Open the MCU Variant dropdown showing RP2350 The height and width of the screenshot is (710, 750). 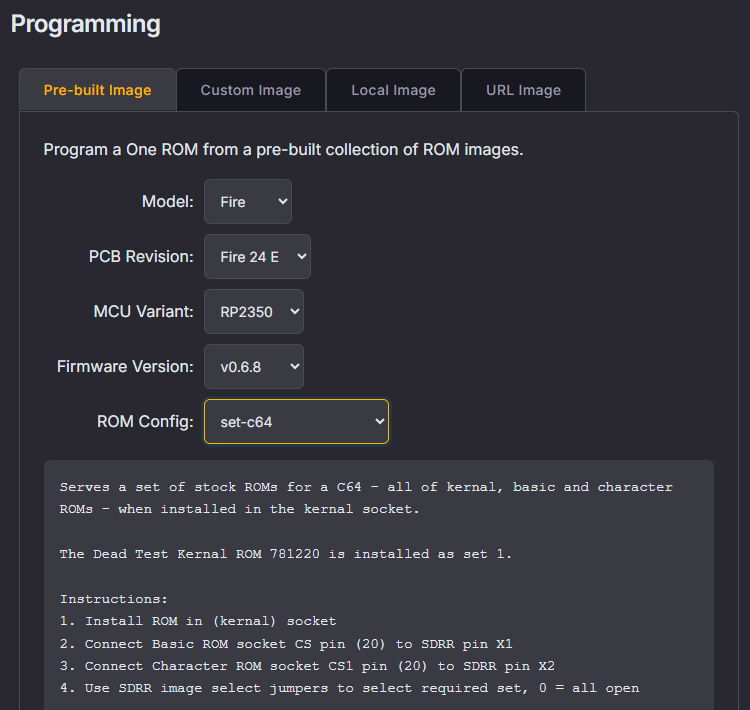click(x=254, y=312)
